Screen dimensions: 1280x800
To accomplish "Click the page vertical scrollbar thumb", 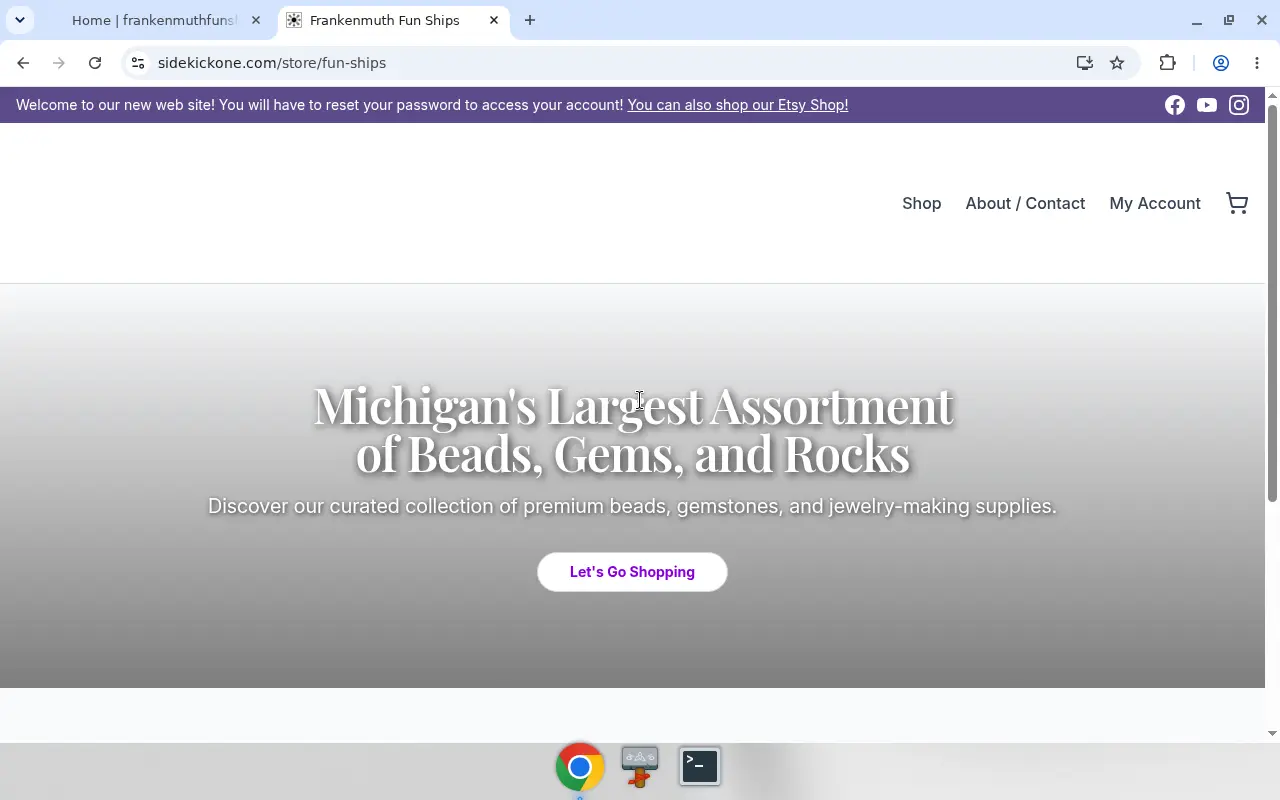I will pyautogui.click(x=1272, y=302).
